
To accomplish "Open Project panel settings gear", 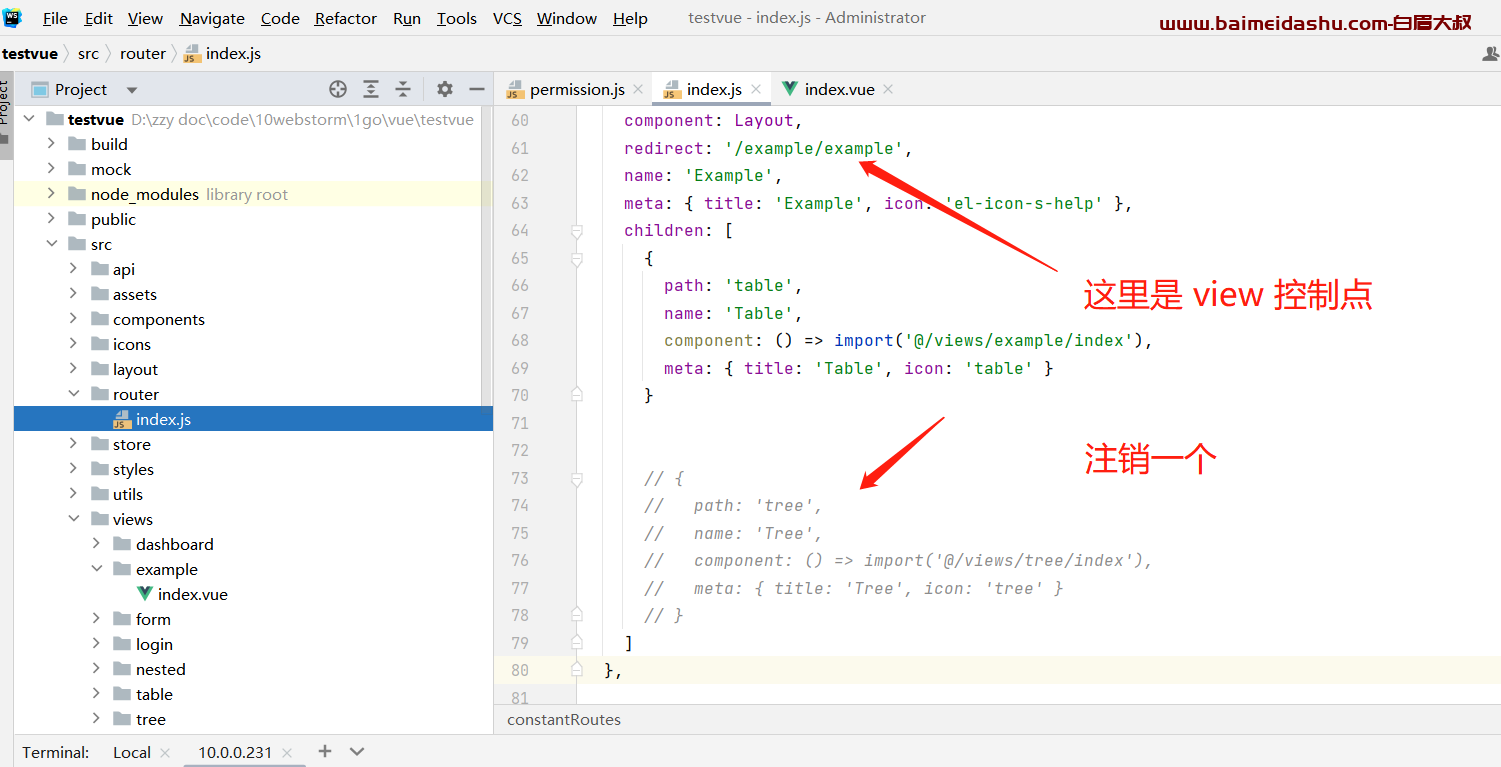I will (x=445, y=89).
